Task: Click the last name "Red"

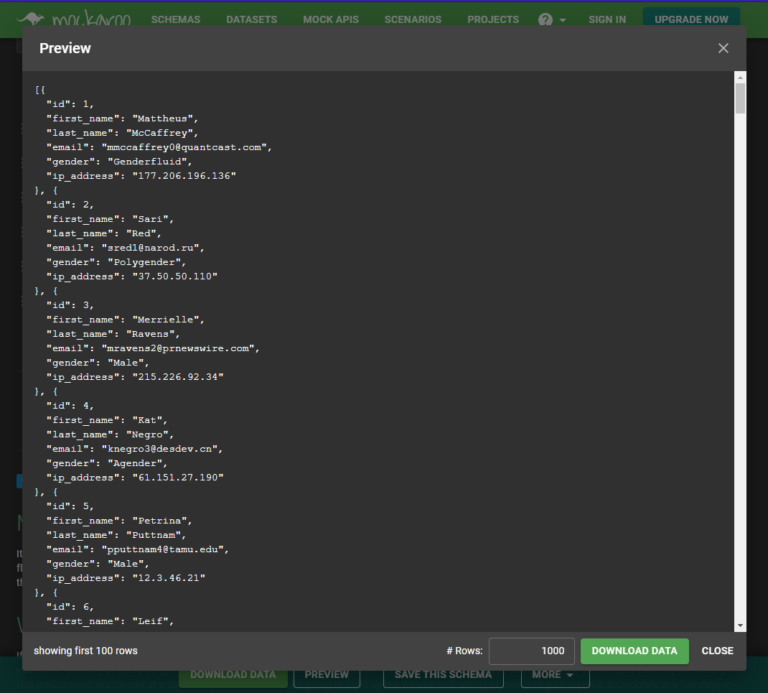Action: coord(141,233)
